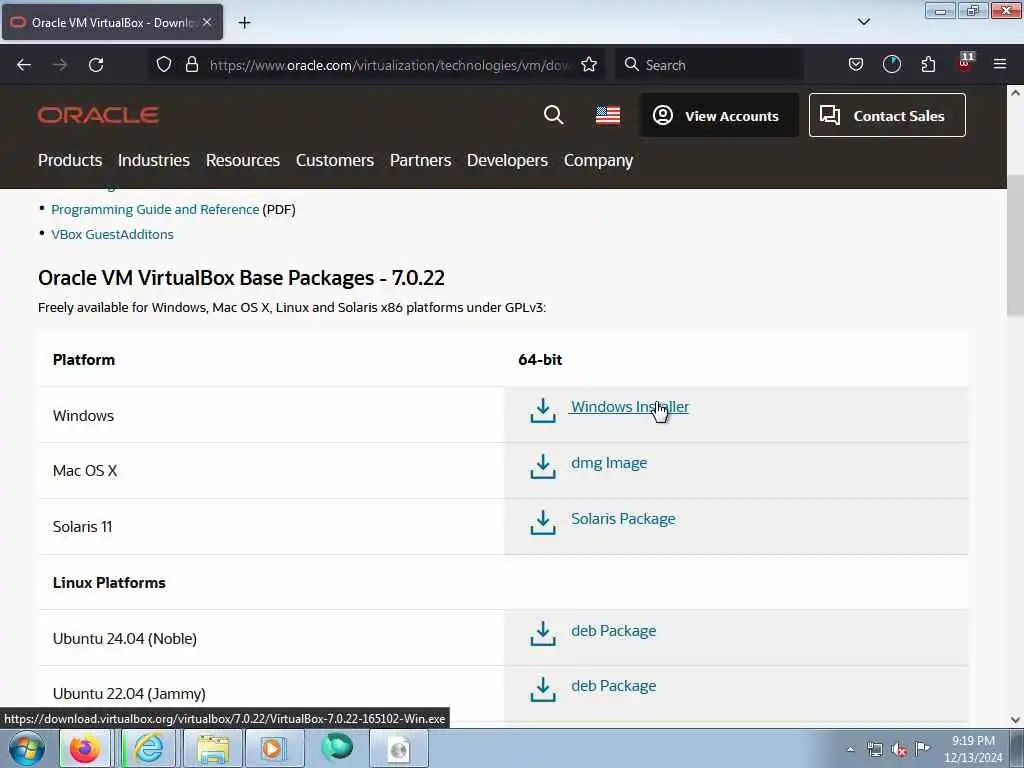The width and height of the screenshot is (1024, 768).
Task: Click the site security padlock icon
Action: click(191, 65)
